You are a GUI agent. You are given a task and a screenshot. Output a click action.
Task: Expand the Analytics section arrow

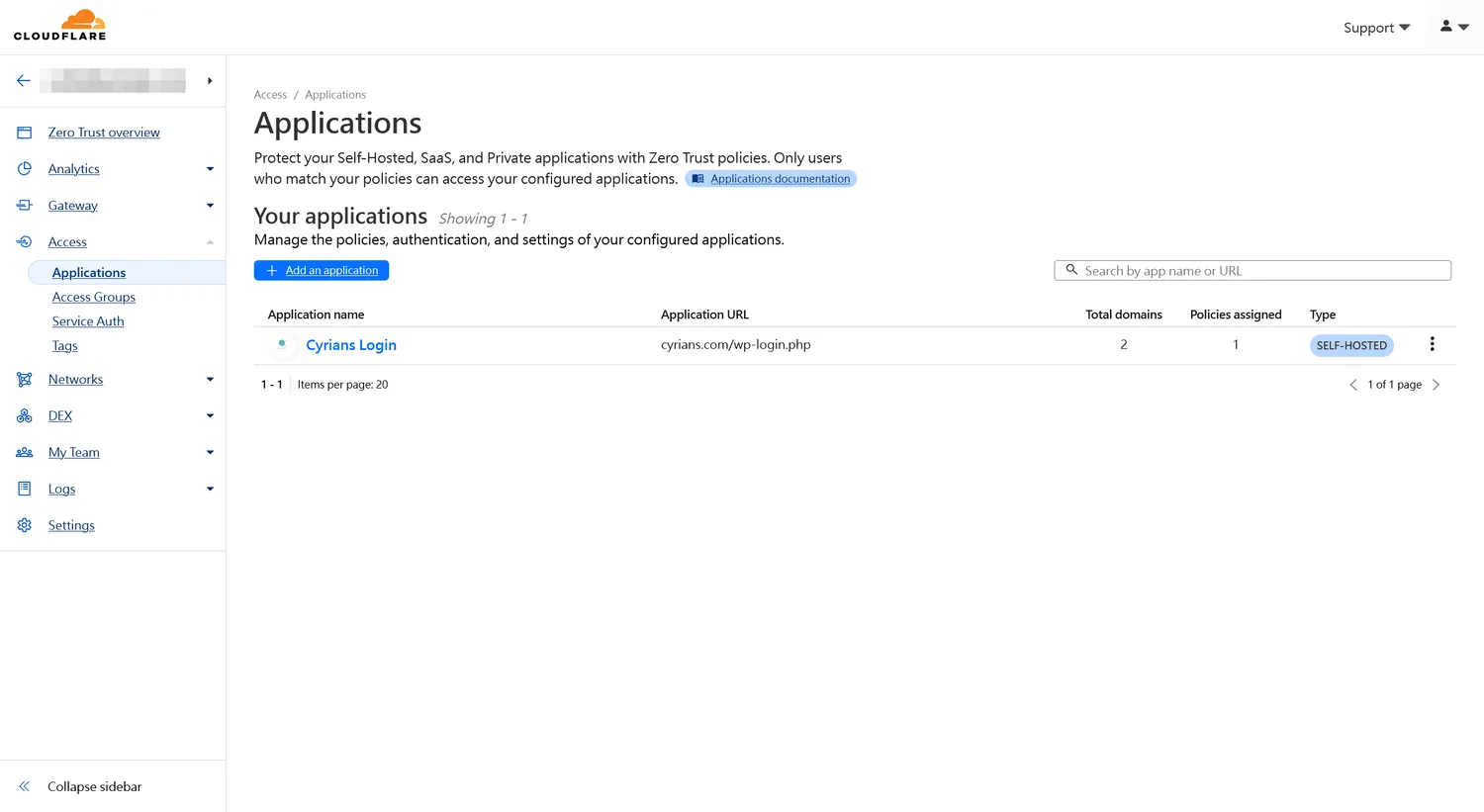[210, 169]
